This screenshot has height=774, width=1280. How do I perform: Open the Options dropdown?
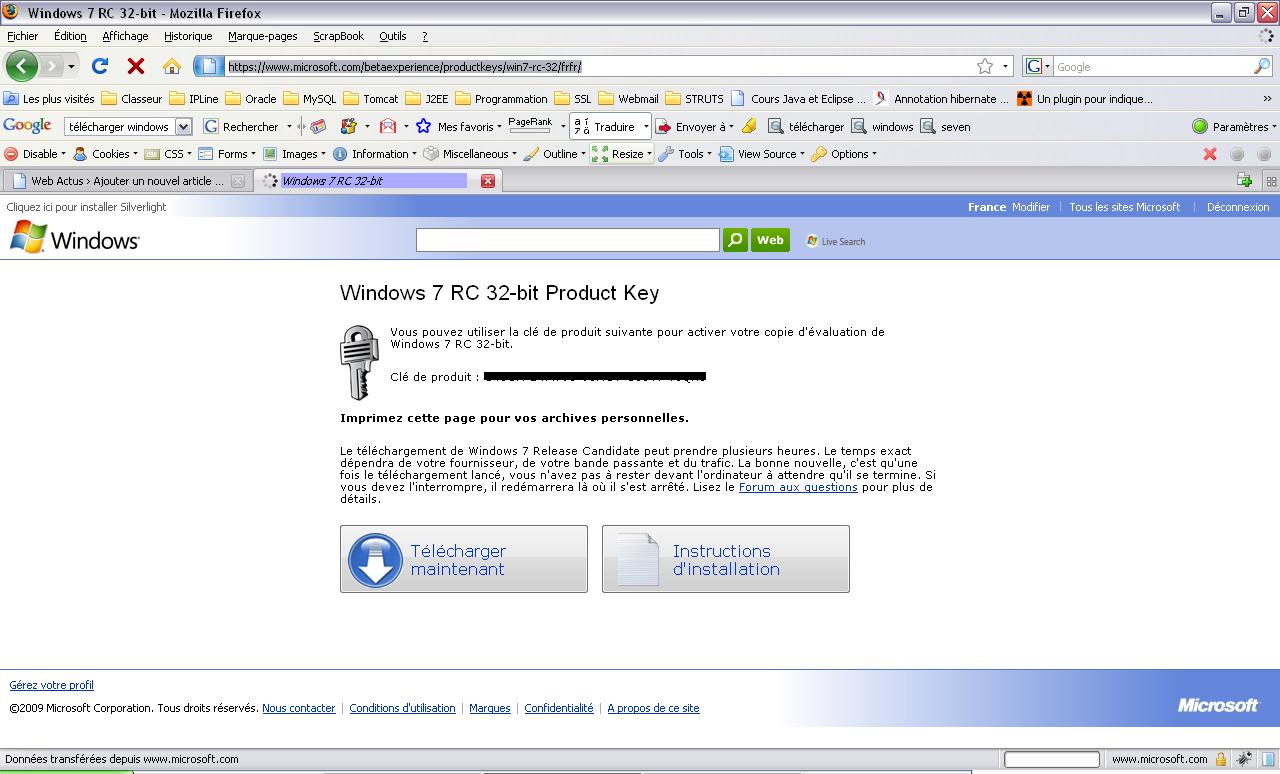[844, 154]
